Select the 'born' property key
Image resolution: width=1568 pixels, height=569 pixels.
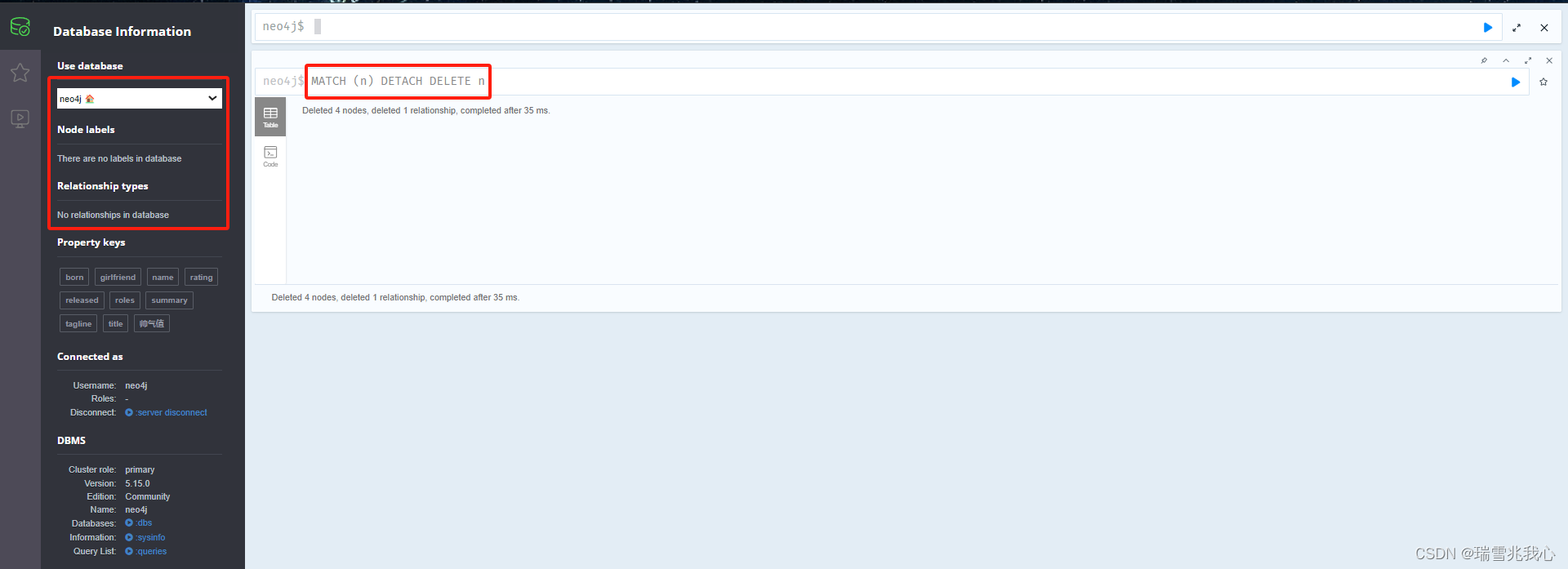74,278
